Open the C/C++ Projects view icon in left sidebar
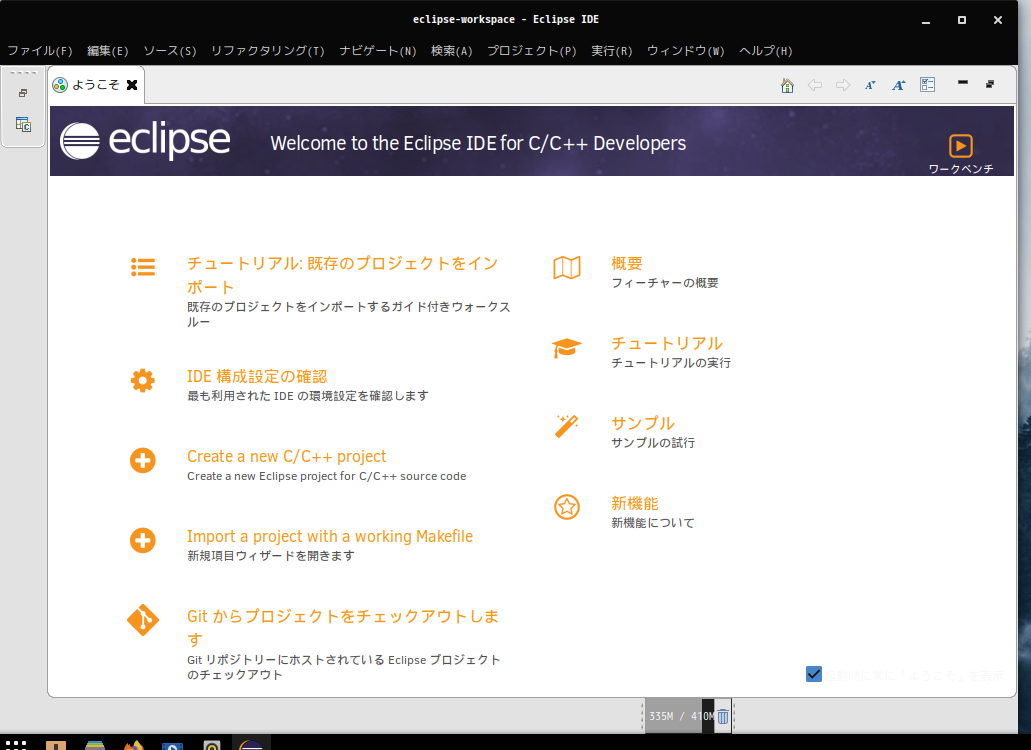 tap(23, 124)
